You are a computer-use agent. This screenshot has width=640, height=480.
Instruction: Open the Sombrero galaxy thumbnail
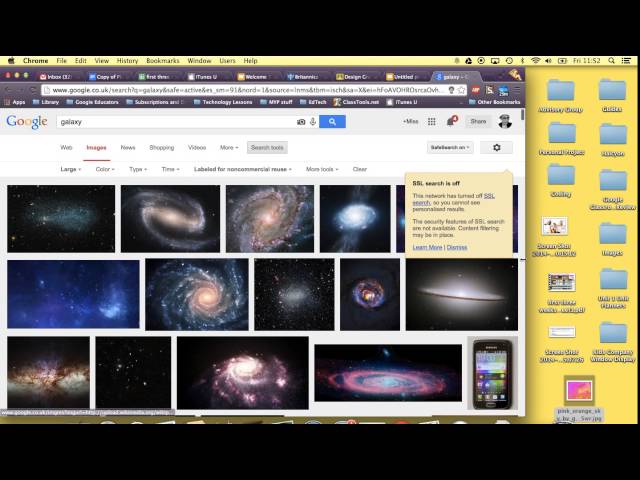[462, 294]
